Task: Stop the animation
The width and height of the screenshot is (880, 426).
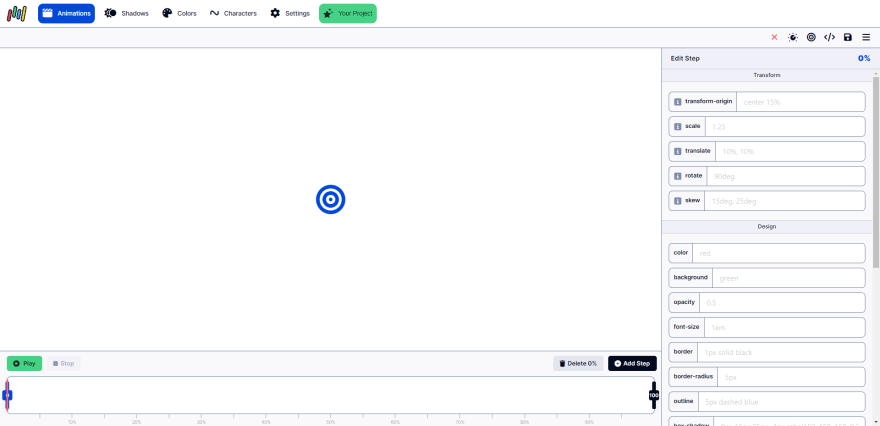Action: [x=63, y=363]
